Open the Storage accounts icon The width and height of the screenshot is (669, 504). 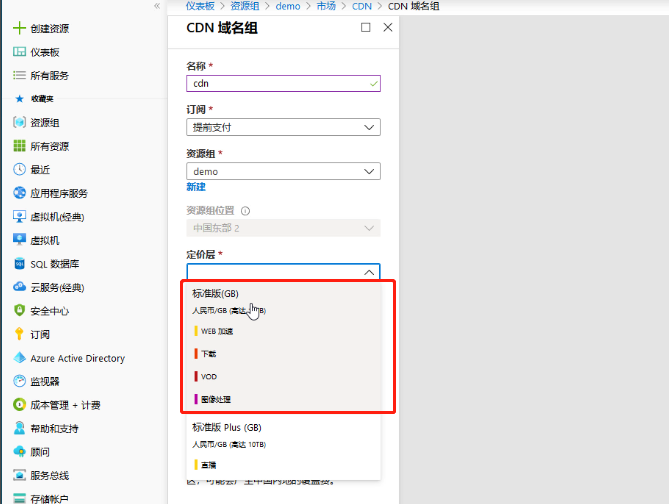click(19, 498)
